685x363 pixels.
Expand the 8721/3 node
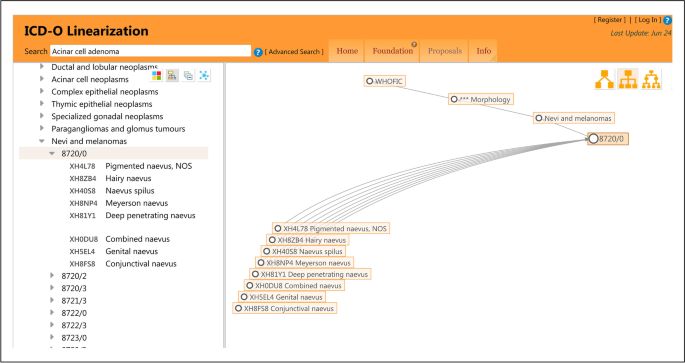pos(52,301)
